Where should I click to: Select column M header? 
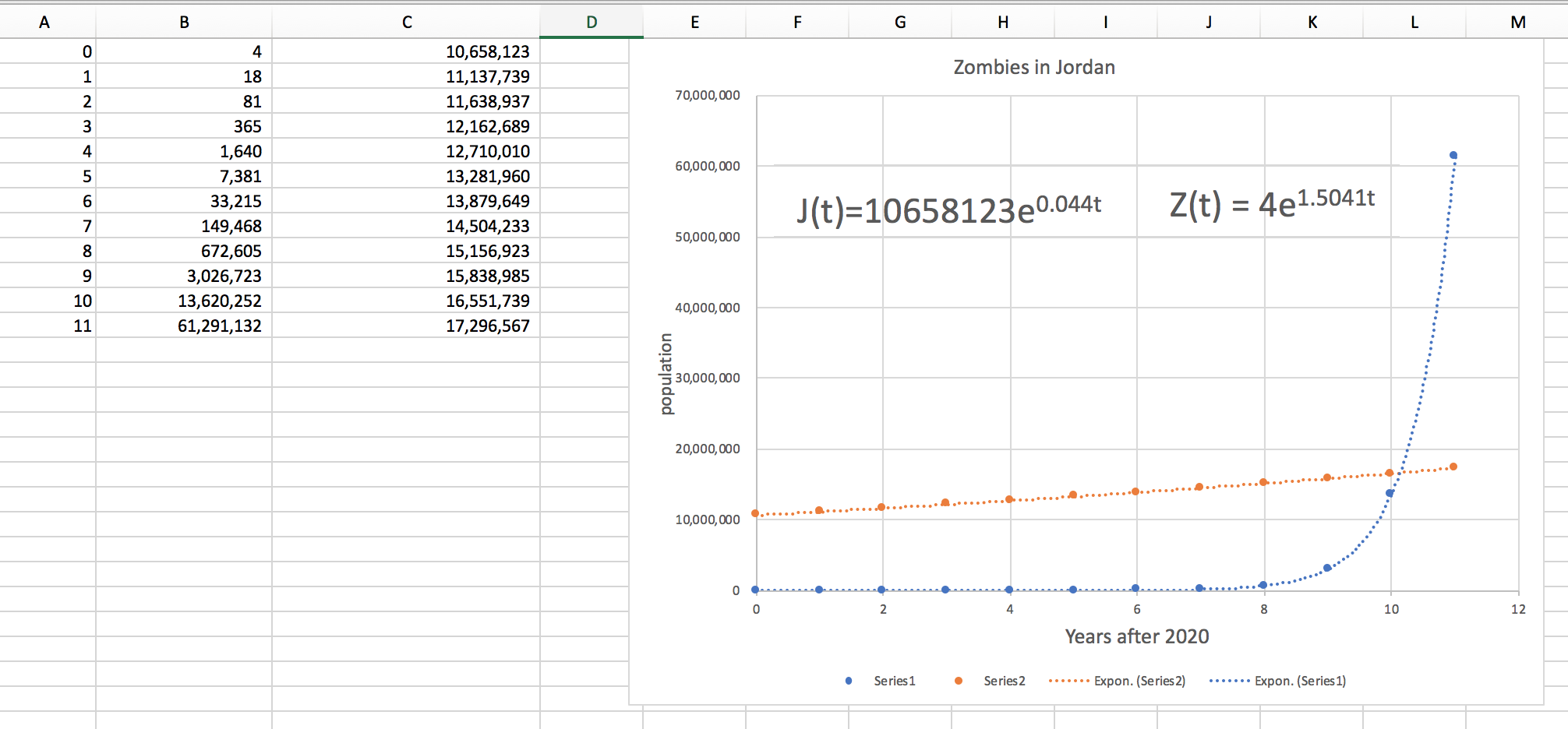pos(1517,22)
